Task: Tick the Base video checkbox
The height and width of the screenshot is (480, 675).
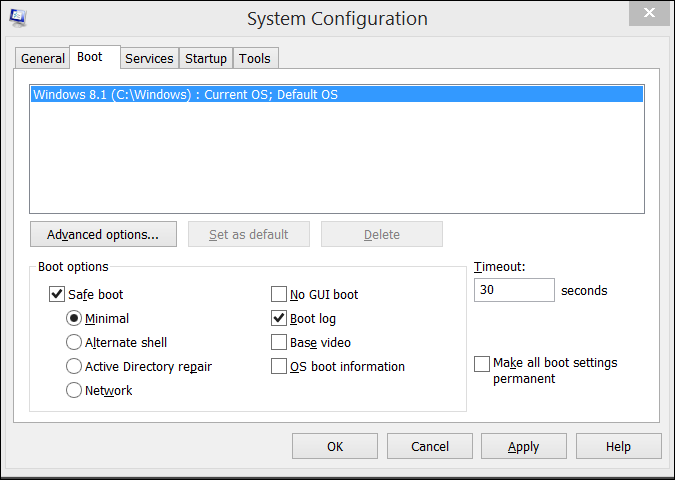Action: point(279,343)
